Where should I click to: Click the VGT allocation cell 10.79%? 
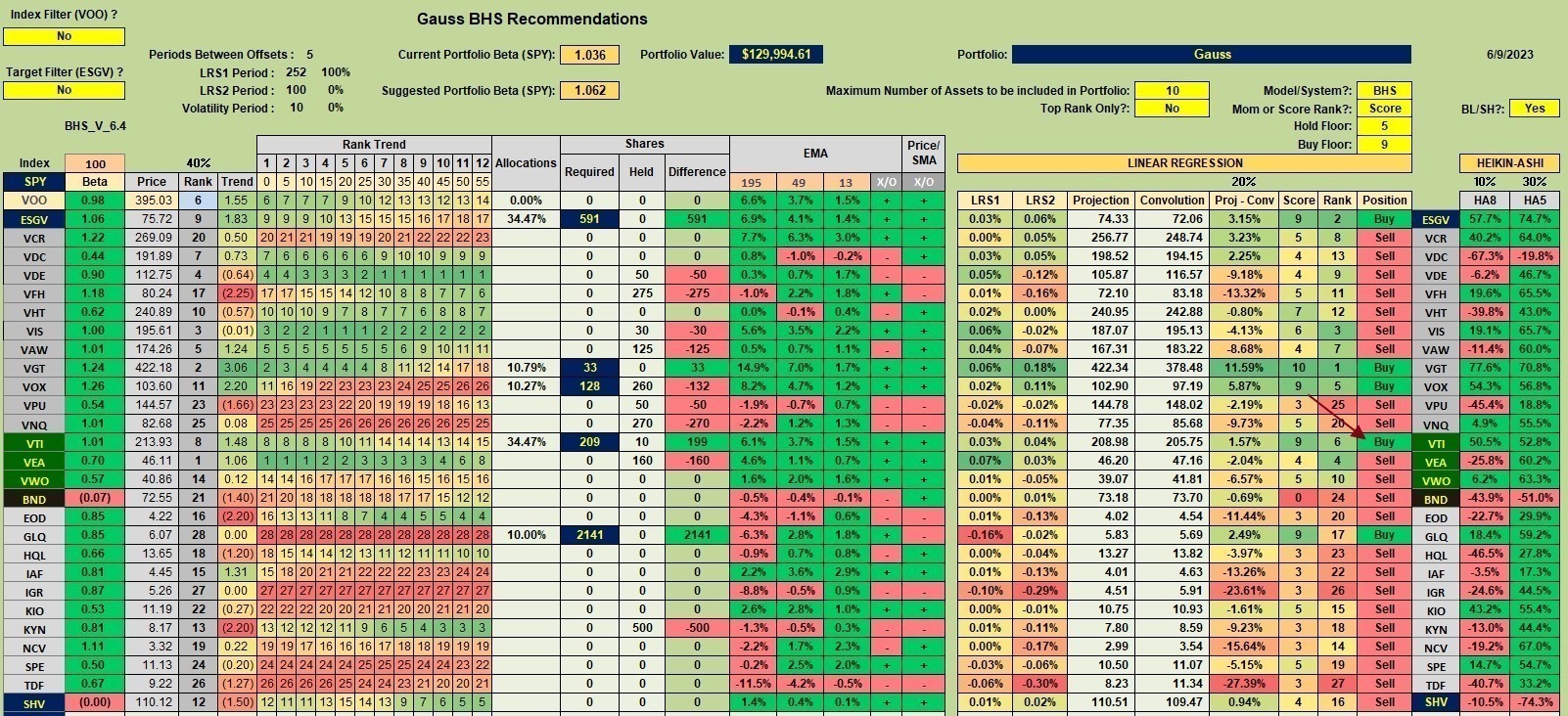click(x=526, y=368)
